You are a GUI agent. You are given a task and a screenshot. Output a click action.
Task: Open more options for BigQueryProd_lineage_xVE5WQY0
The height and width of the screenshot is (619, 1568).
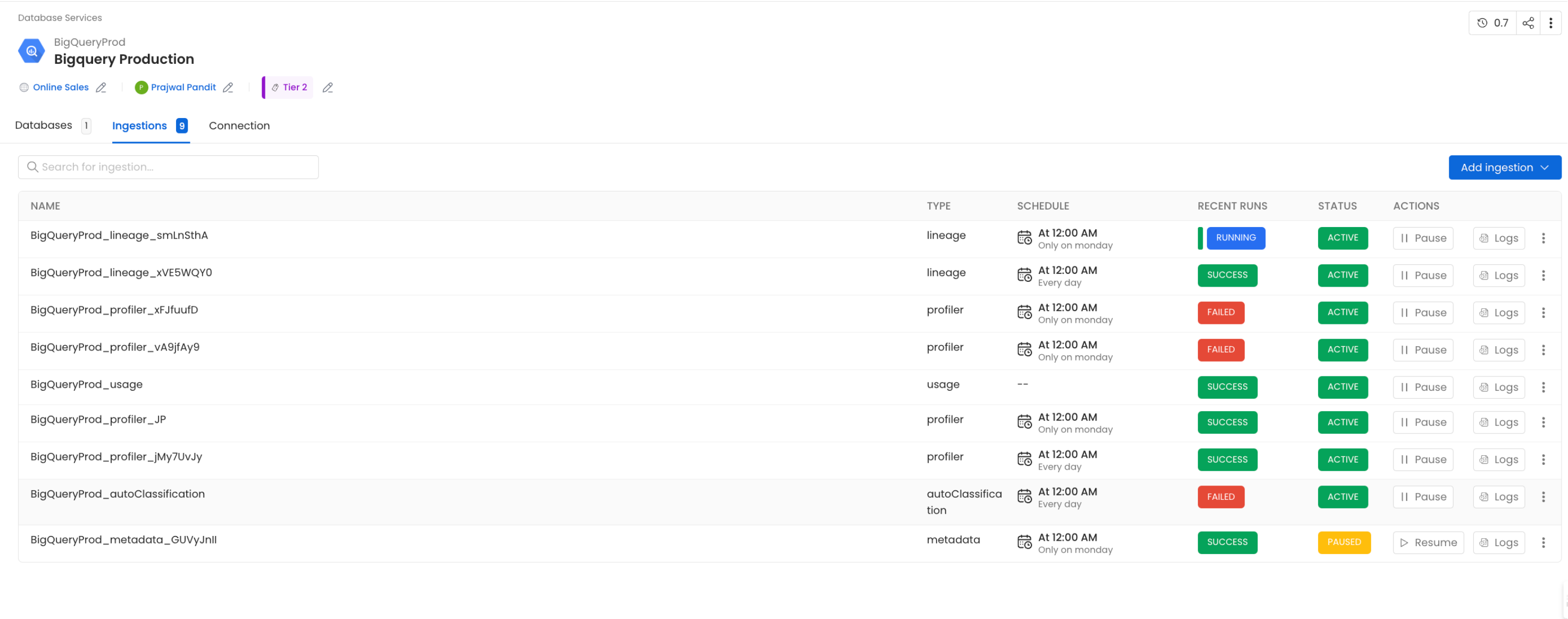(x=1543, y=275)
